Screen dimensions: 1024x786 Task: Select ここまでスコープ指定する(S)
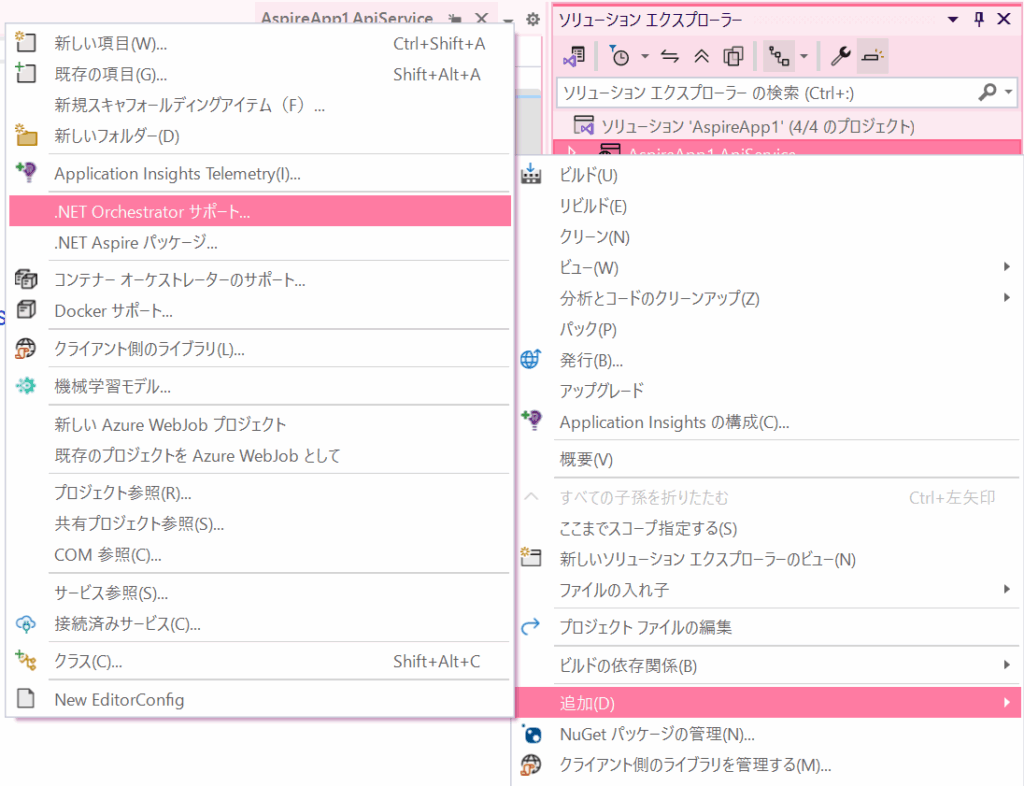coord(767,528)
